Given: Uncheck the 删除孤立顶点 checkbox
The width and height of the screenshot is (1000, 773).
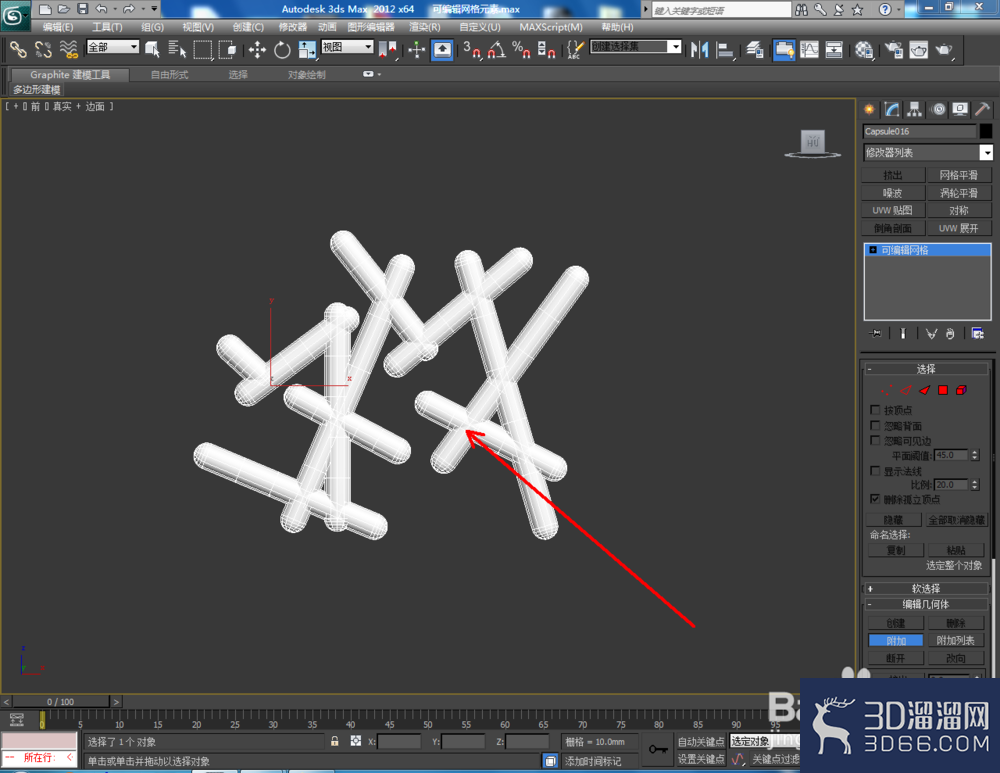Looking at the screenshot, I should [875, 499].
